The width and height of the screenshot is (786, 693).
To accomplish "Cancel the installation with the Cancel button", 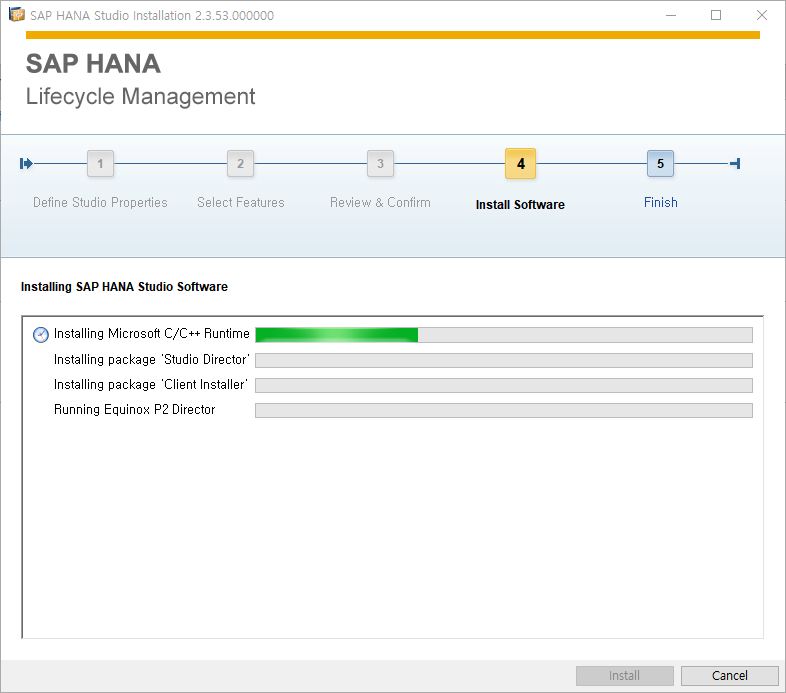I will [729, 675].
